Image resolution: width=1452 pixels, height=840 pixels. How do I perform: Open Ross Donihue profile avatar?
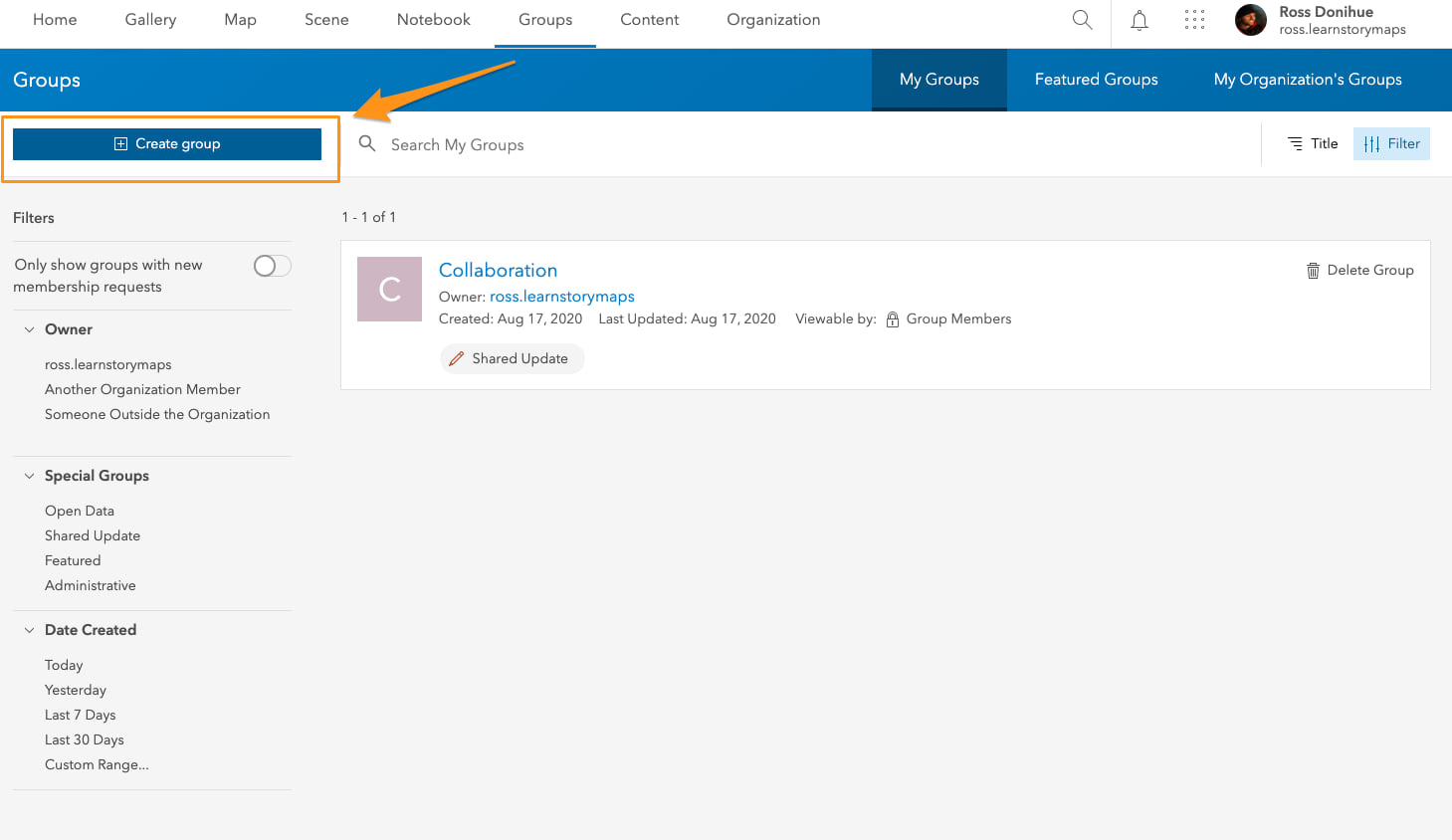(x=1250, y=20)
